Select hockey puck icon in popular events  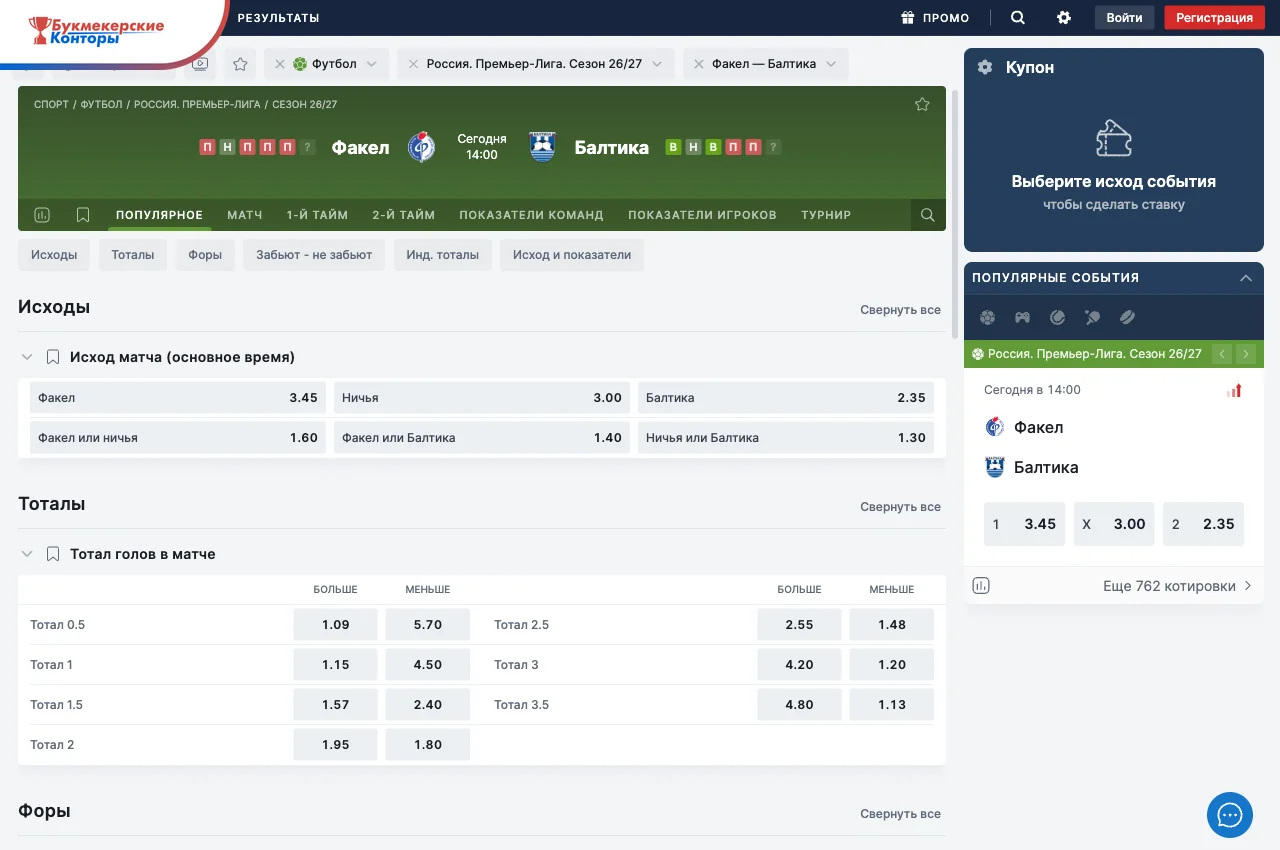tap(1127, 318)
